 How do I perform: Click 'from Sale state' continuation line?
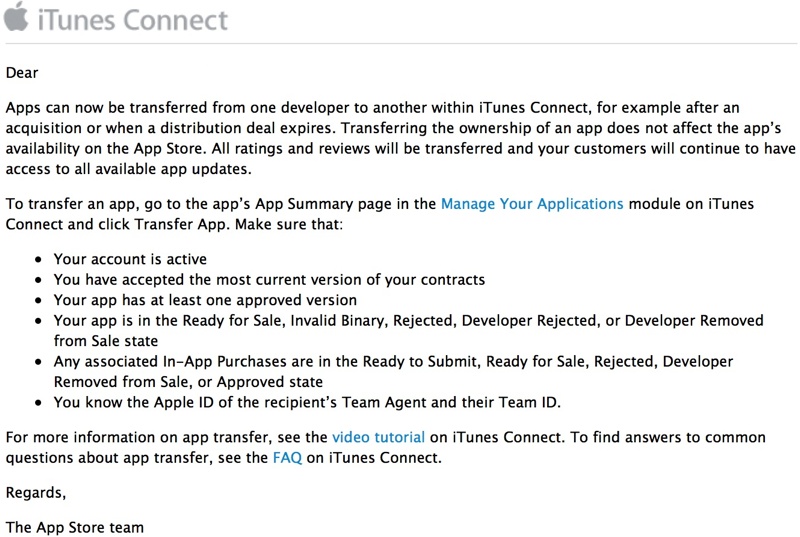click(x=106, y=341)
